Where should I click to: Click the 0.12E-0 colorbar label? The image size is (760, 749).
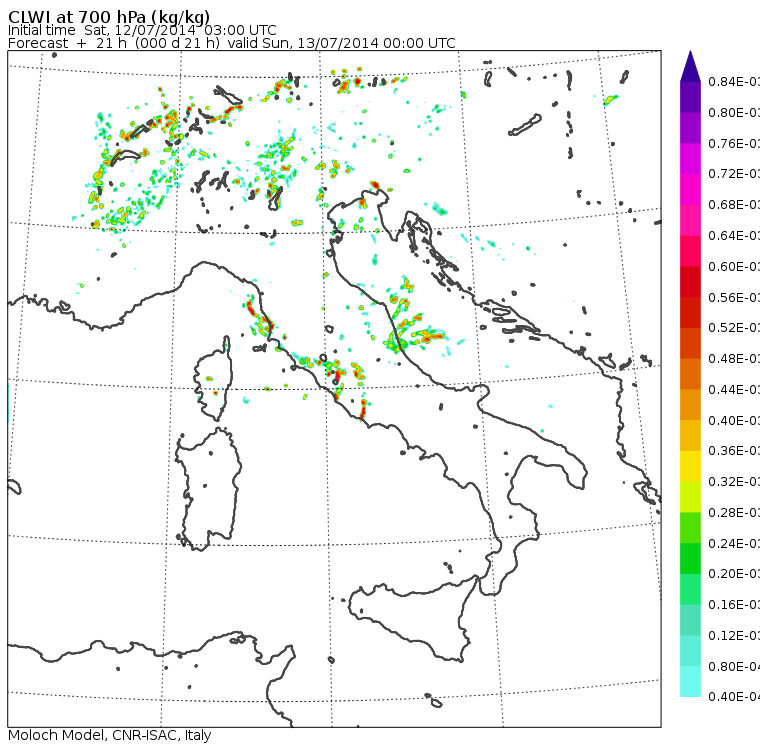tap(734, 635)
